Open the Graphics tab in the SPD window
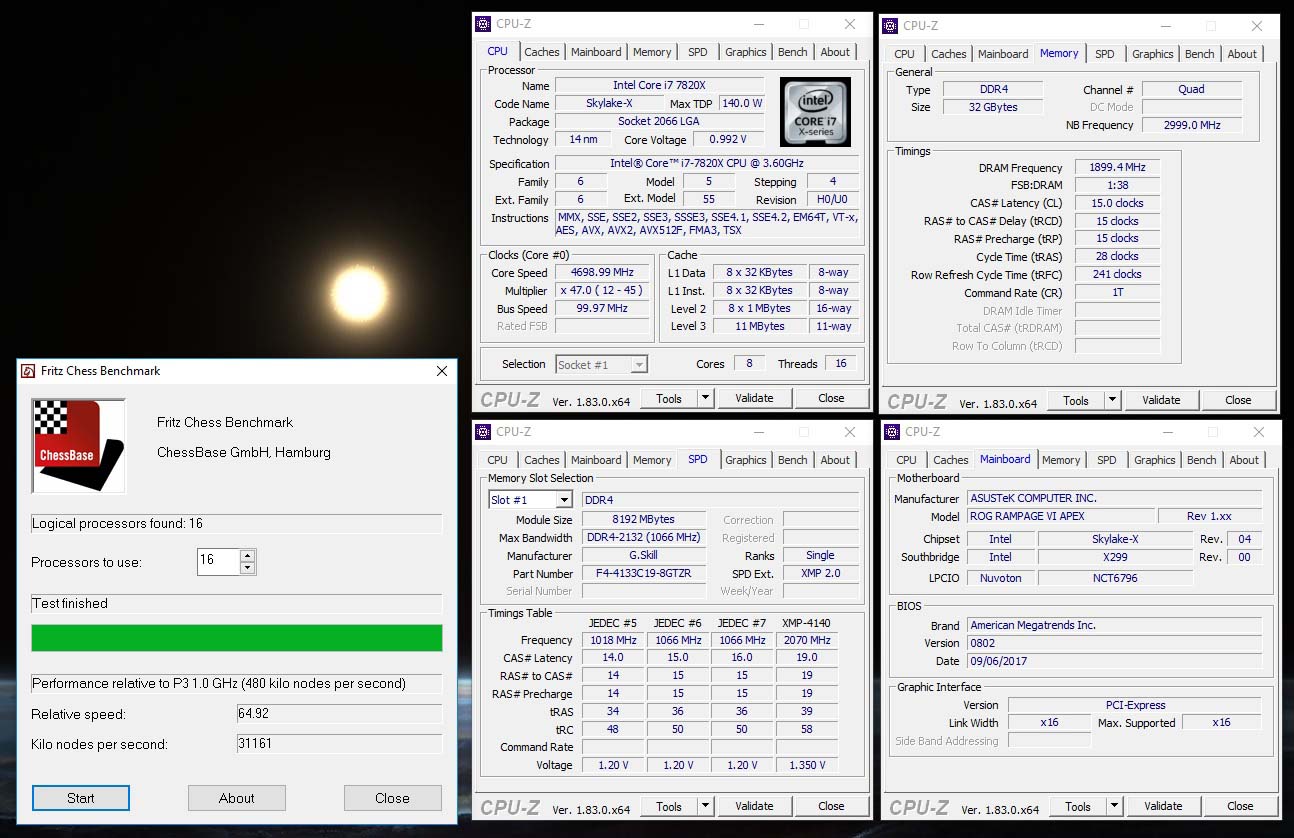The height and width of the screenshot is (838, 1294). pyautogui.click(x=745, y=460)
